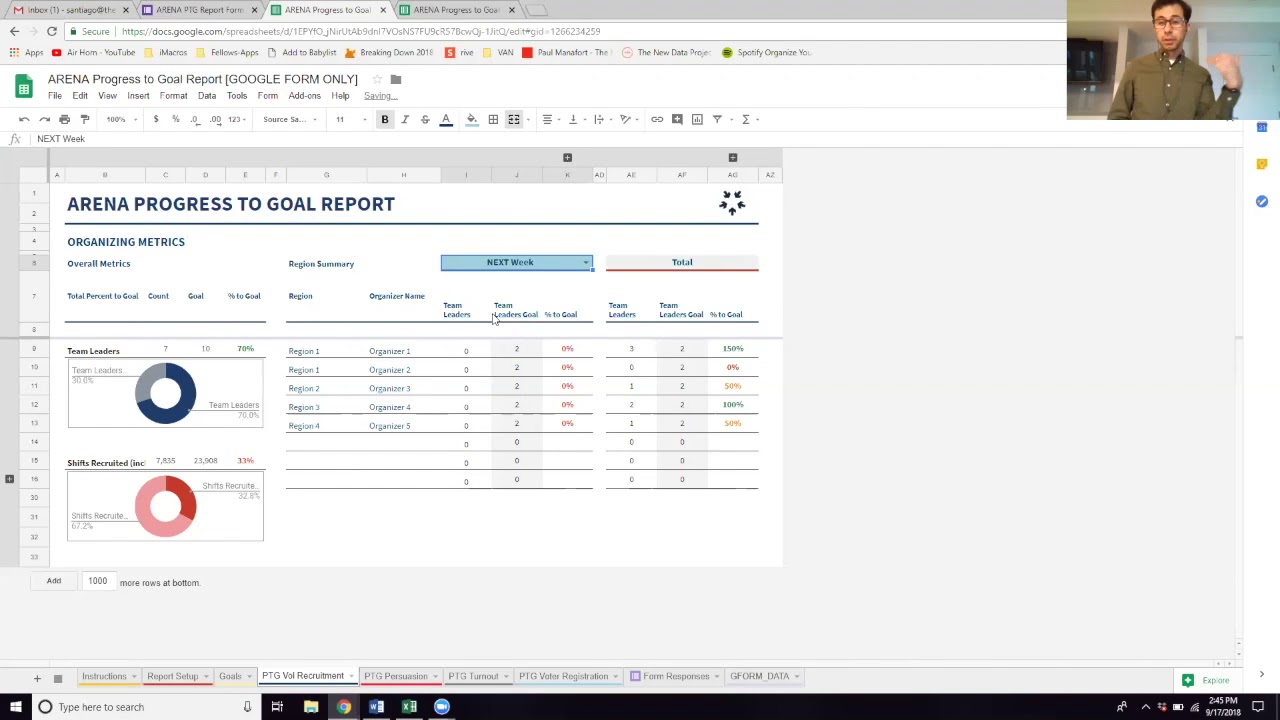This screenshot has height=720, width=1280.
Task: Click the functions sigma icon
Action: (x=746, y=119)
